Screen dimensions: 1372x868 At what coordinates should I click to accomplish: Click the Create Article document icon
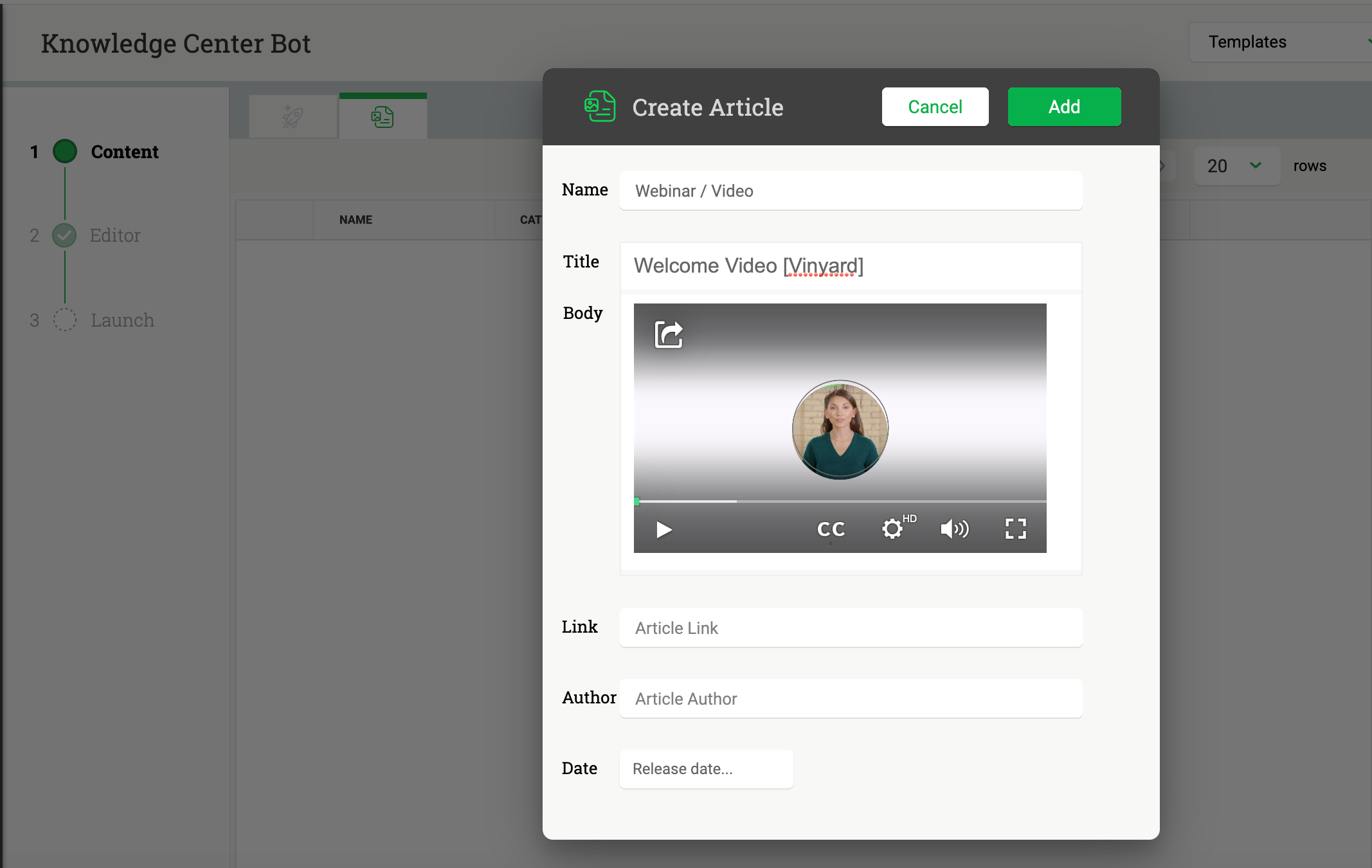point(599,107)
